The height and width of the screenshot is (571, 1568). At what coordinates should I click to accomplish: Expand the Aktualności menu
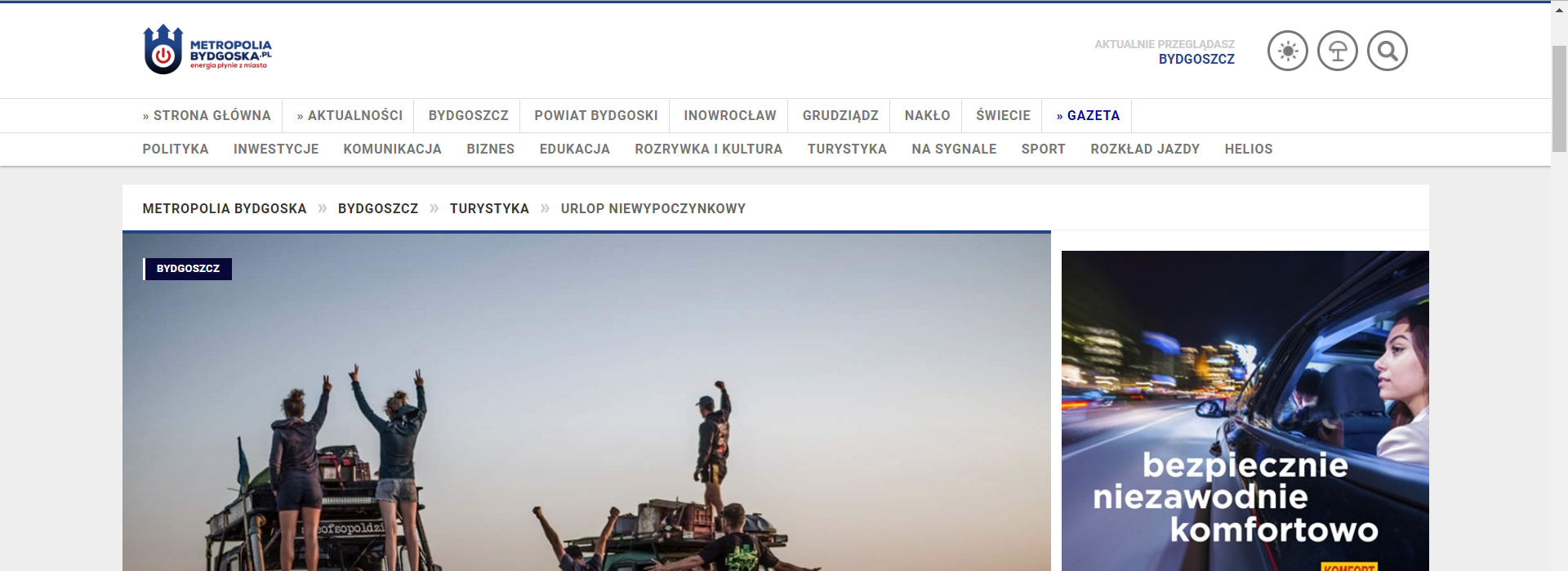pyautogui.click(x=350, y=116)
